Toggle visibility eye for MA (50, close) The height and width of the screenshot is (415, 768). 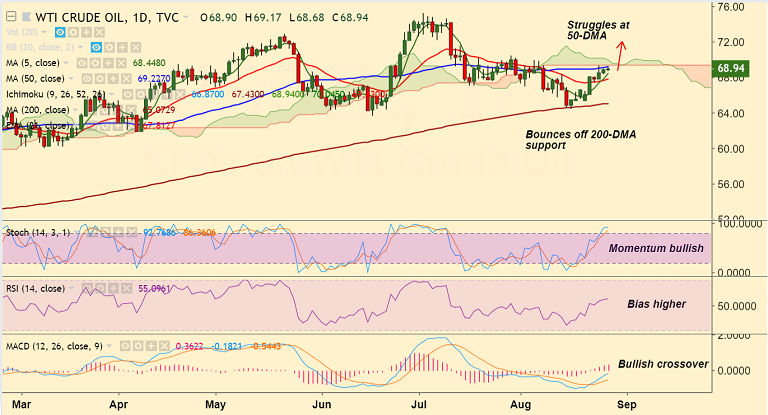pyautogui.click(x=87, y=79)
